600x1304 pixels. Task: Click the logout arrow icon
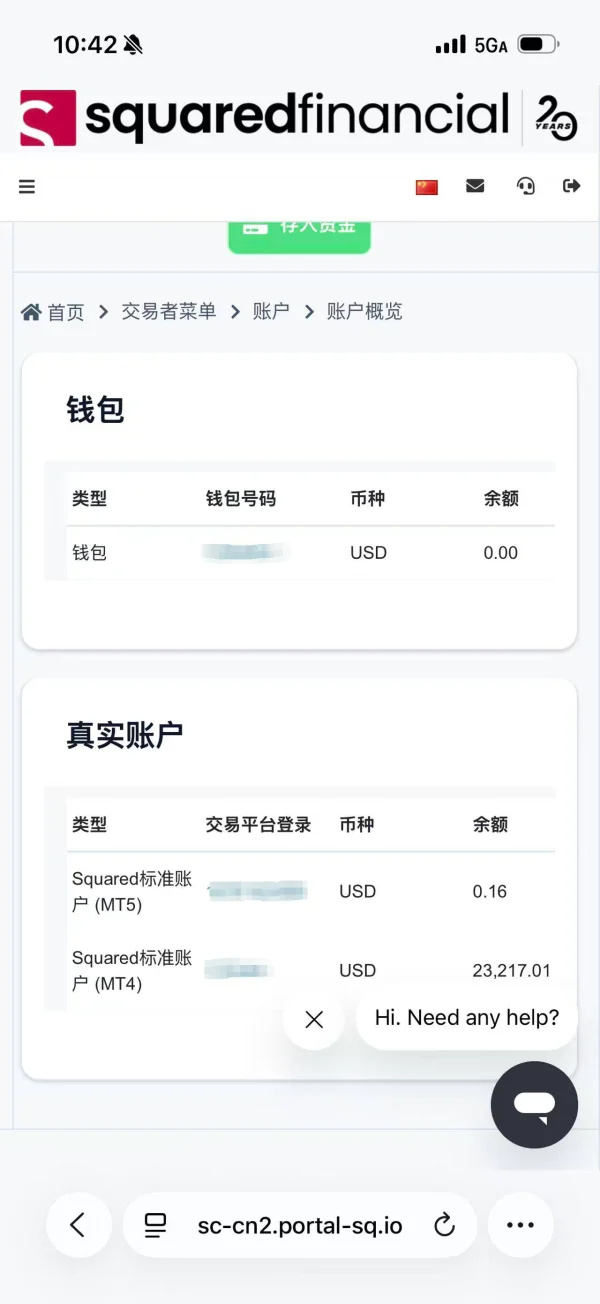[x=572, y=186]
